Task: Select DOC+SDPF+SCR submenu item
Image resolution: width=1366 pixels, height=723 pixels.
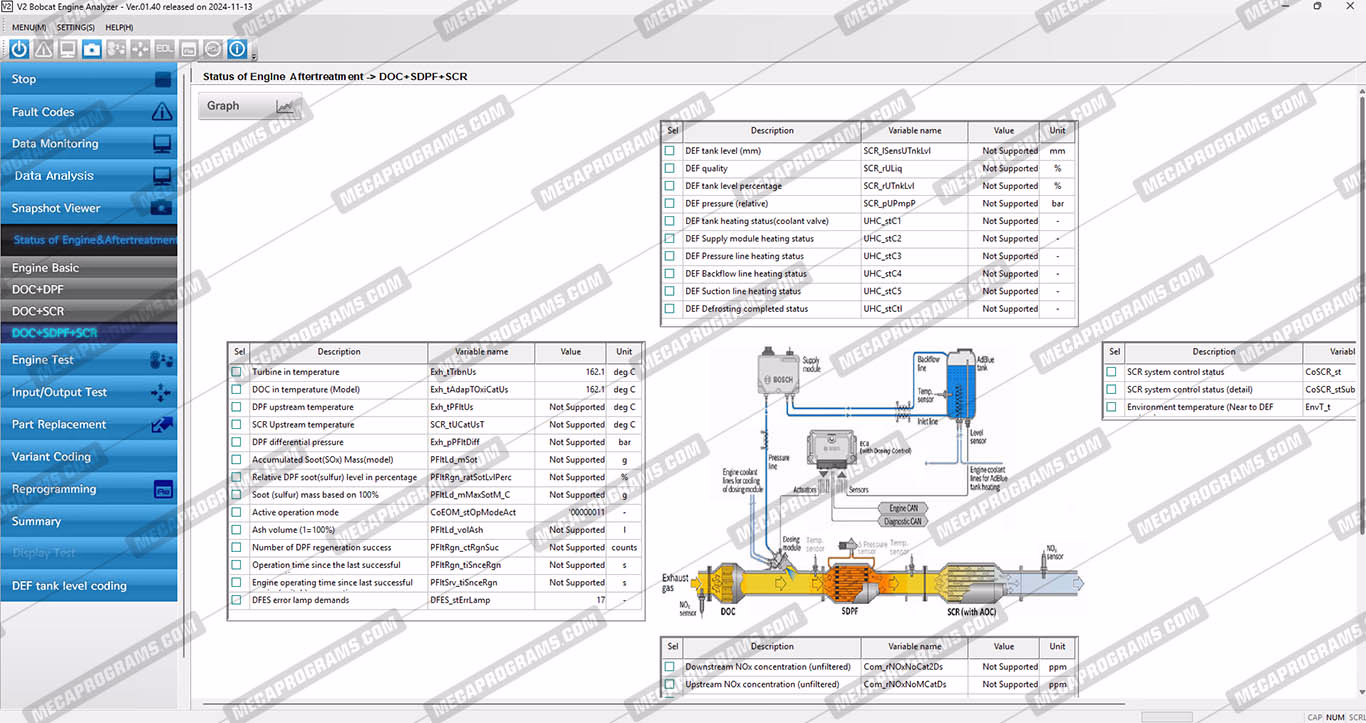Action: (89, 333)
